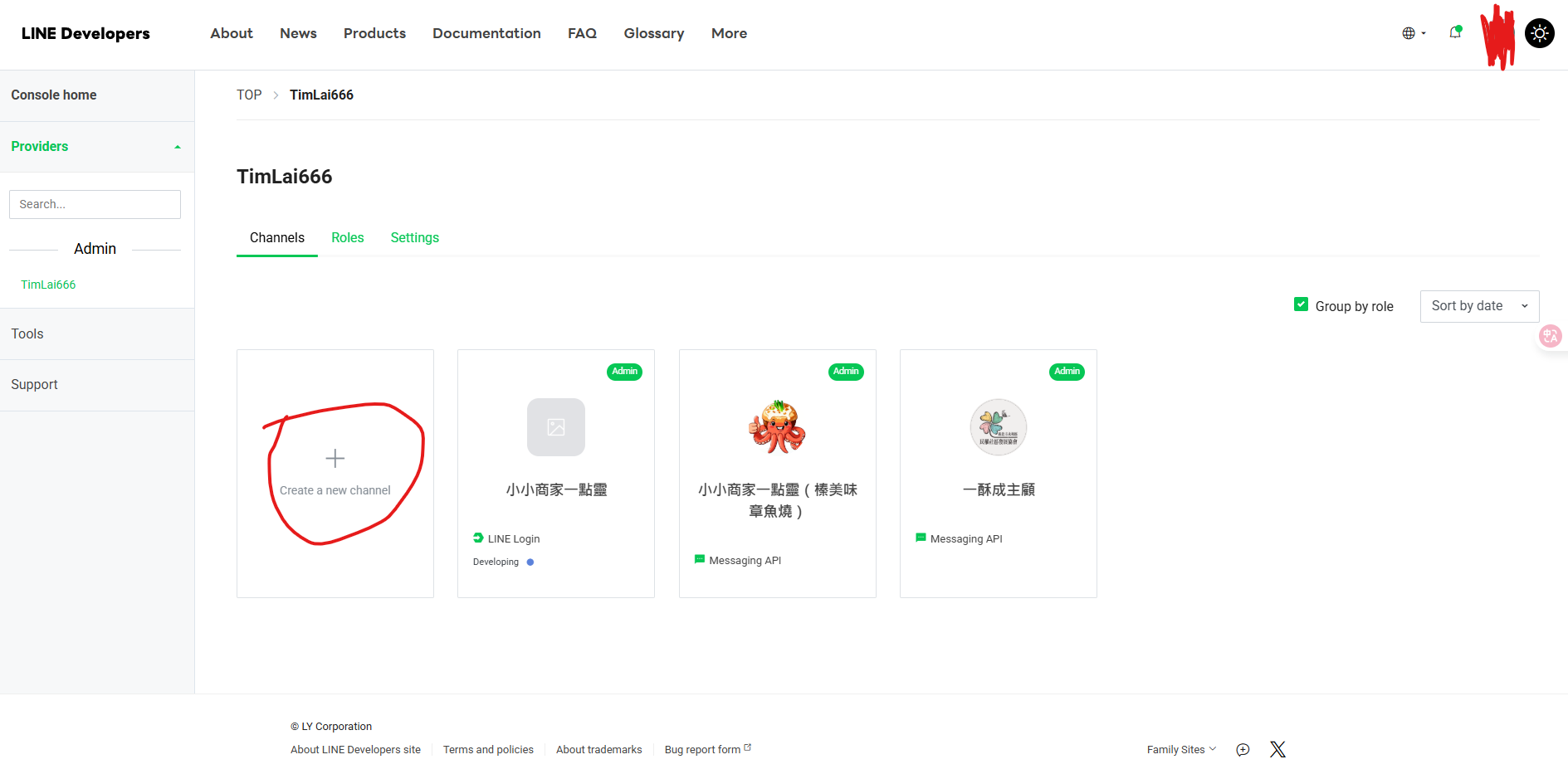The height and width of the screenshot is (774, 1568).
Task: Expand the Family Sites menu
Action: 1180,750
